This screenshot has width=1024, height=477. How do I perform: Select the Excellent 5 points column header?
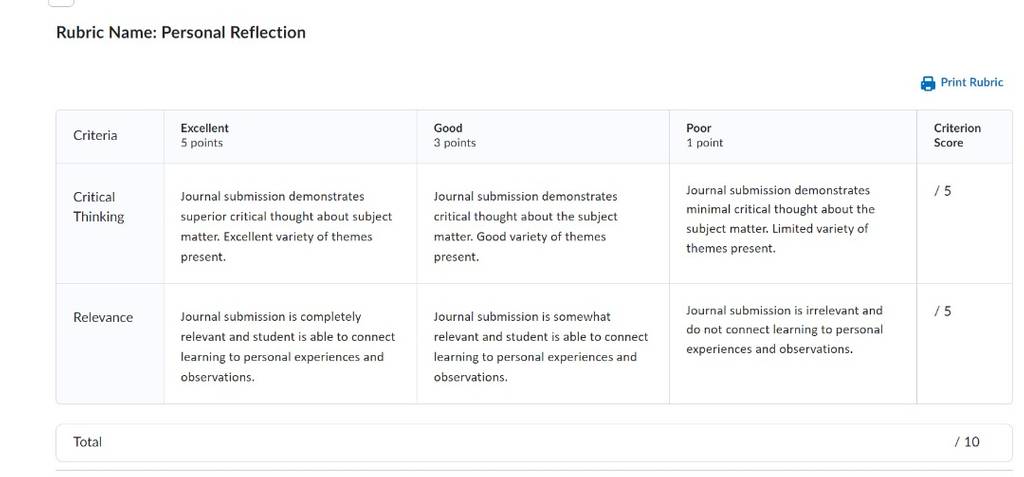[x=291, y=135]
